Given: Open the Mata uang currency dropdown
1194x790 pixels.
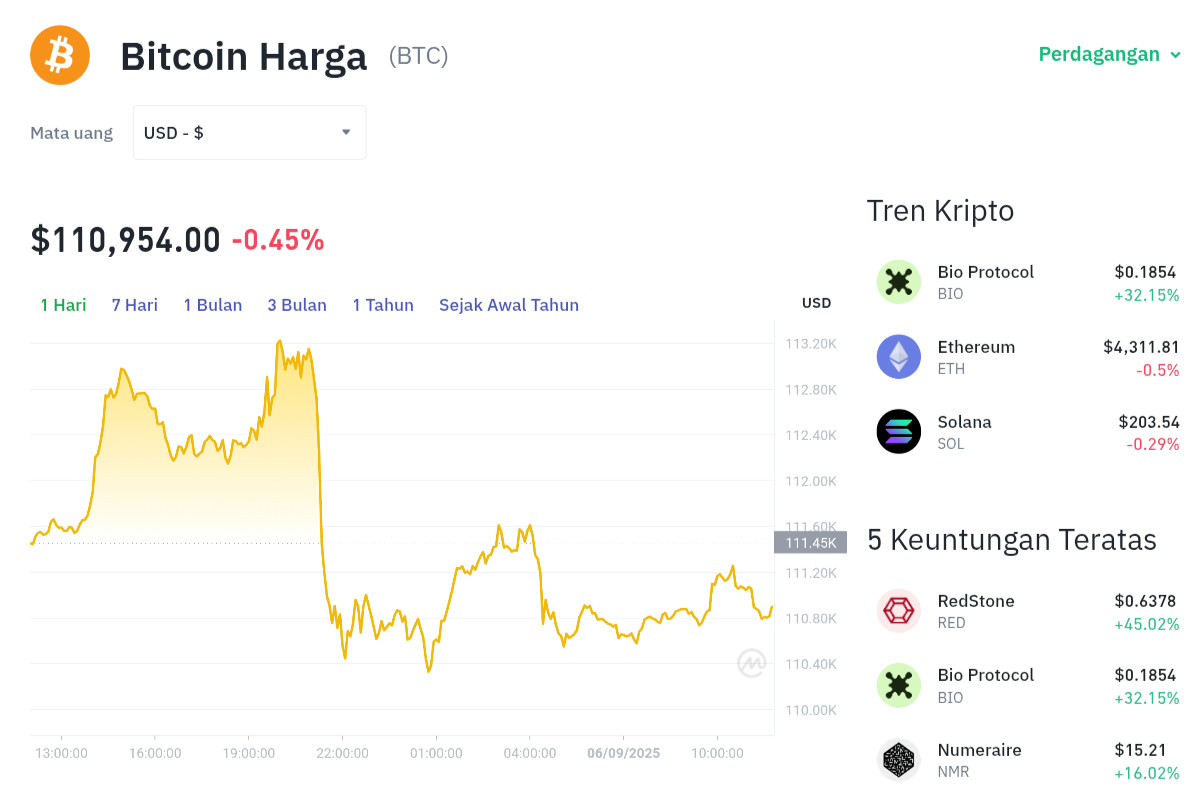Looking at the screenshot, I should click(x=249, y=132).
